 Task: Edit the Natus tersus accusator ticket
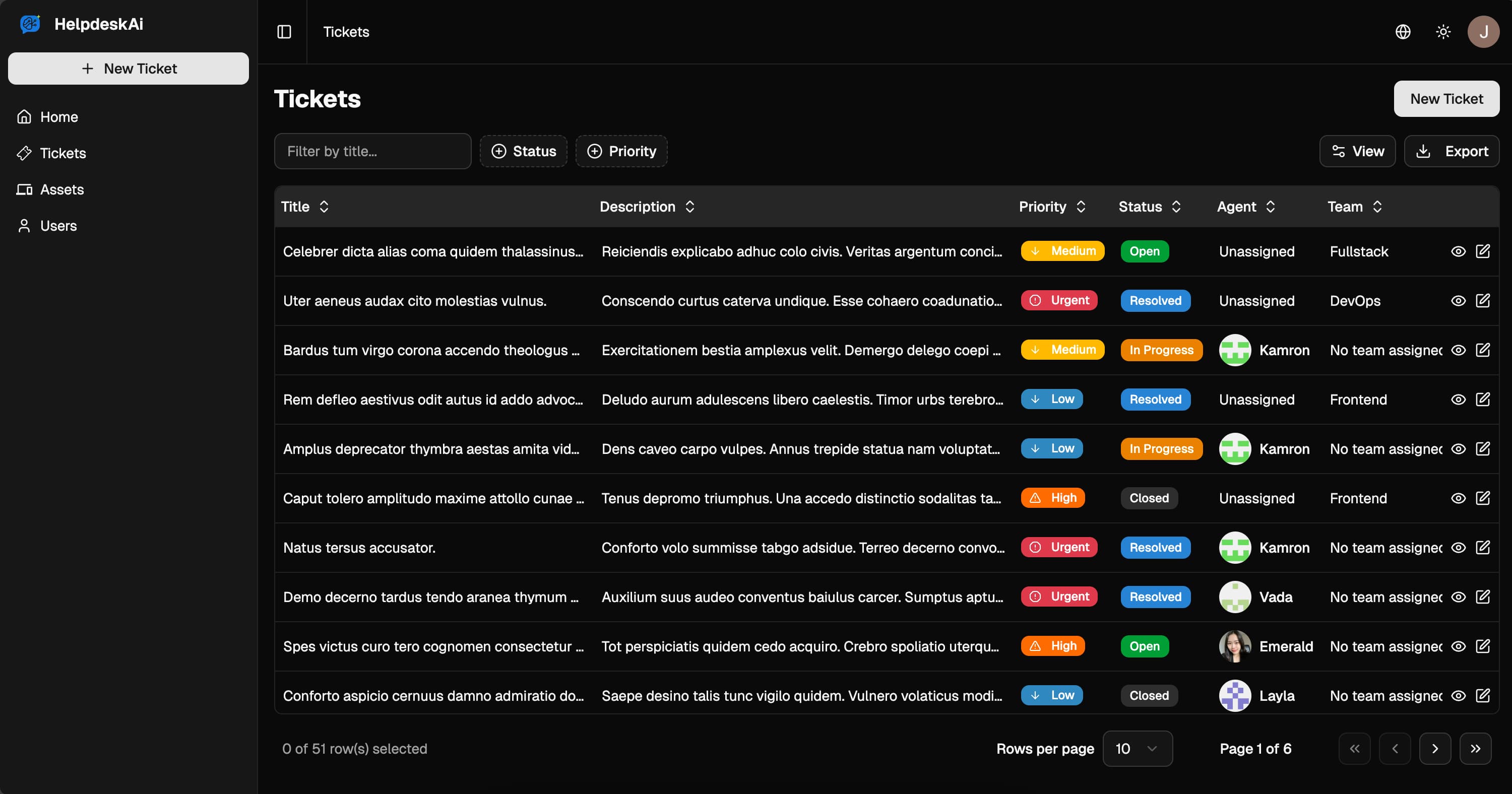(1484, 547)
